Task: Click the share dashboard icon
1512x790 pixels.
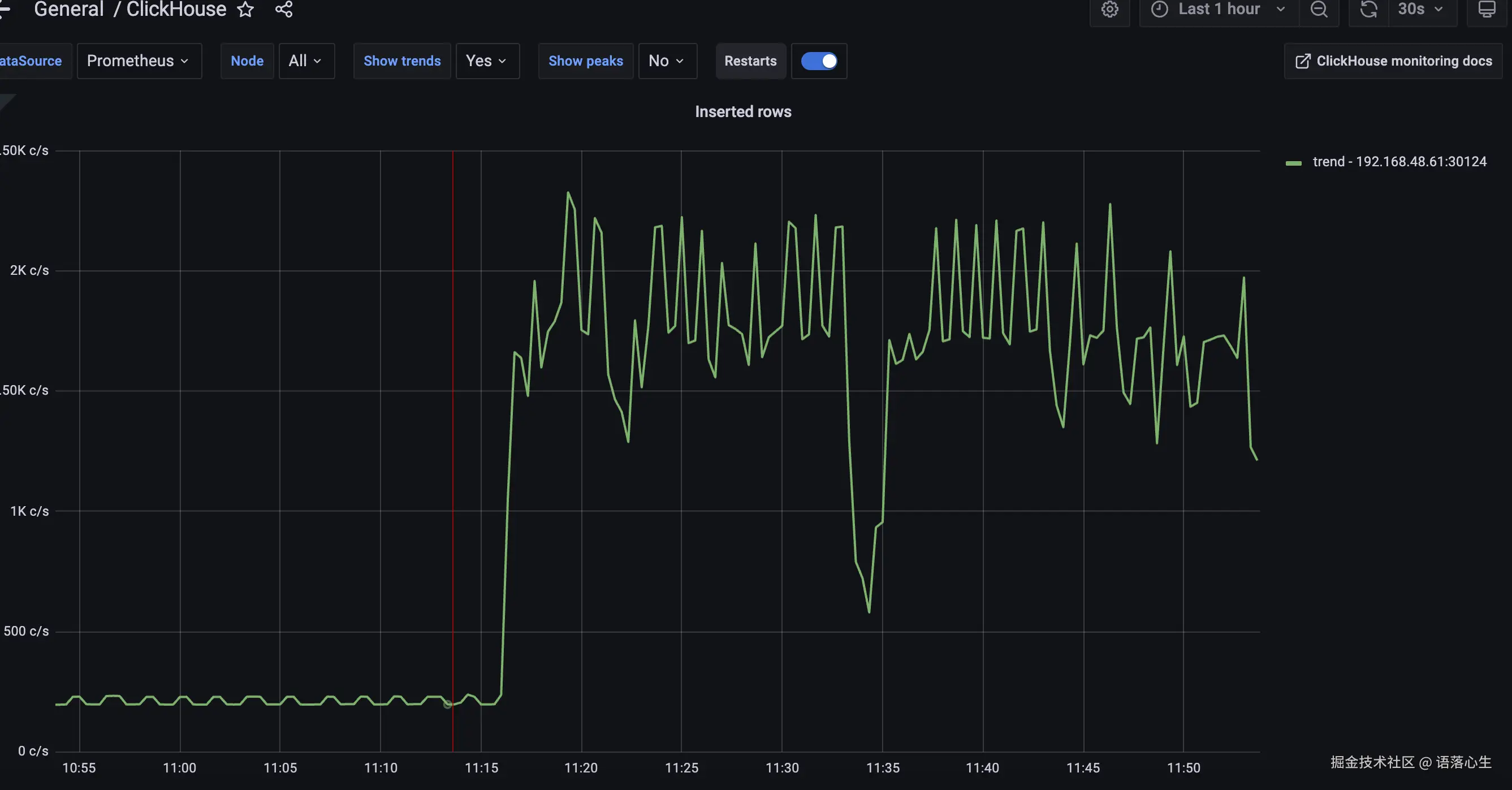Action: click(x=284, y=9)
